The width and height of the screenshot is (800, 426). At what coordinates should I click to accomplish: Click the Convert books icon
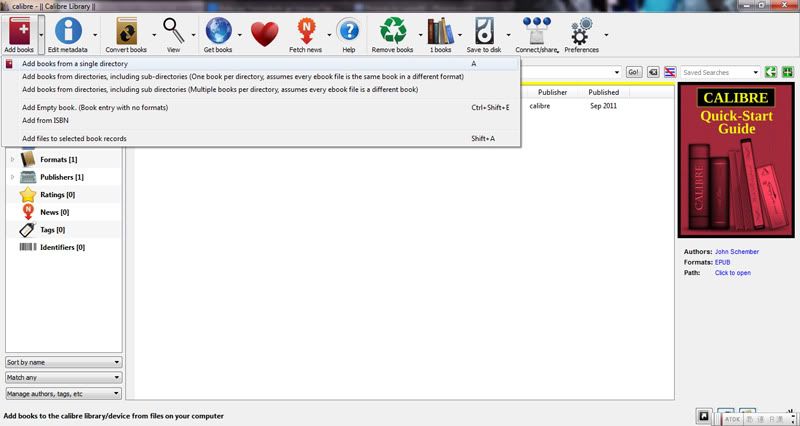(126, 31)
